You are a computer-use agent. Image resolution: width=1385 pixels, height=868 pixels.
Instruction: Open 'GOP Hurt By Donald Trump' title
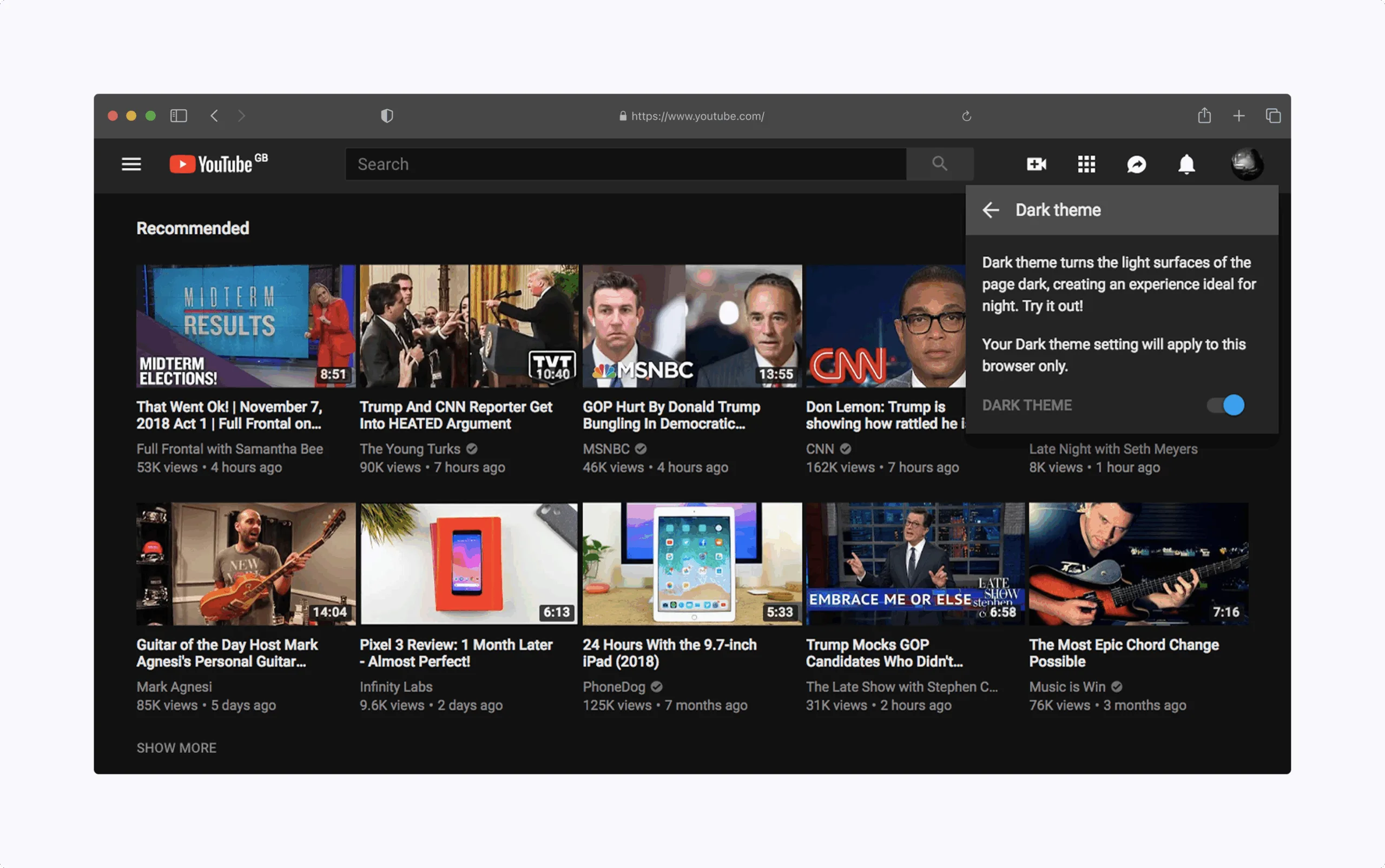671,415
